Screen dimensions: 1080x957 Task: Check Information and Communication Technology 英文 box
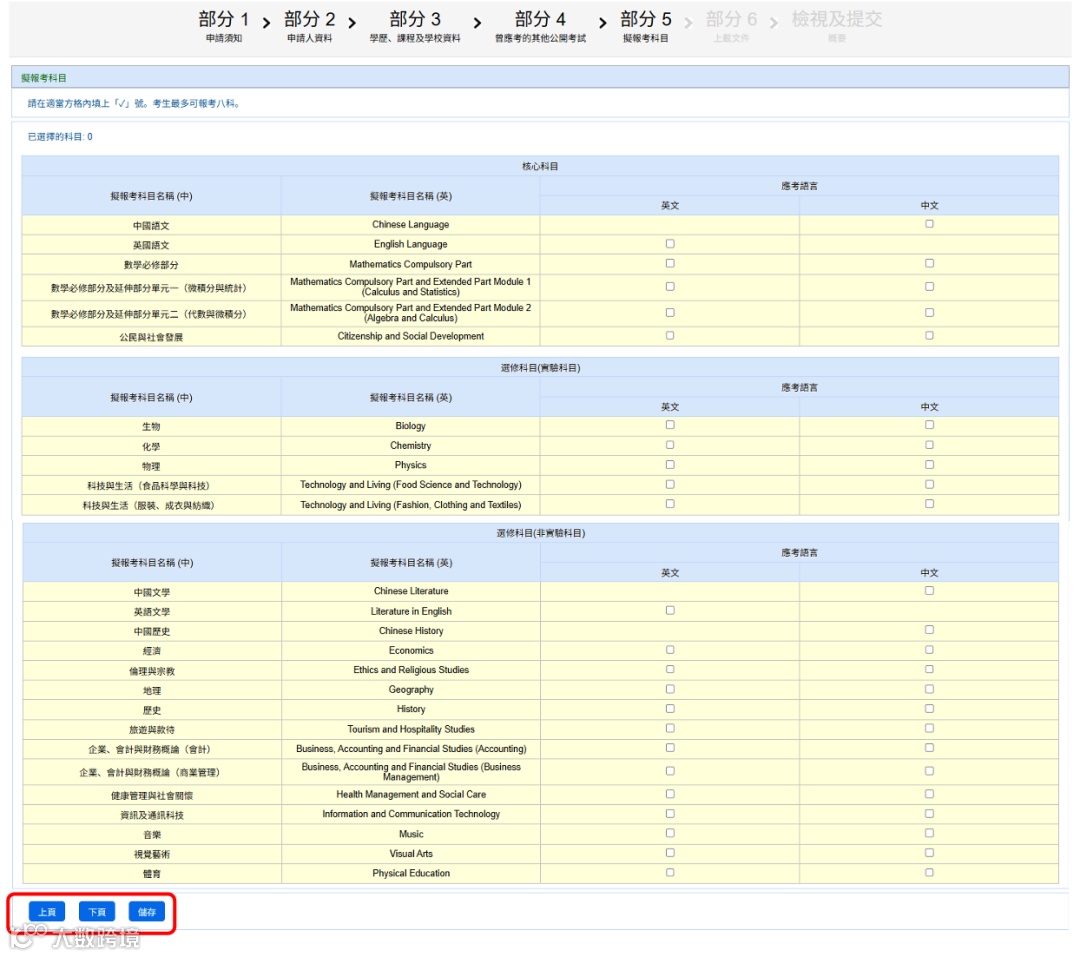670,814
